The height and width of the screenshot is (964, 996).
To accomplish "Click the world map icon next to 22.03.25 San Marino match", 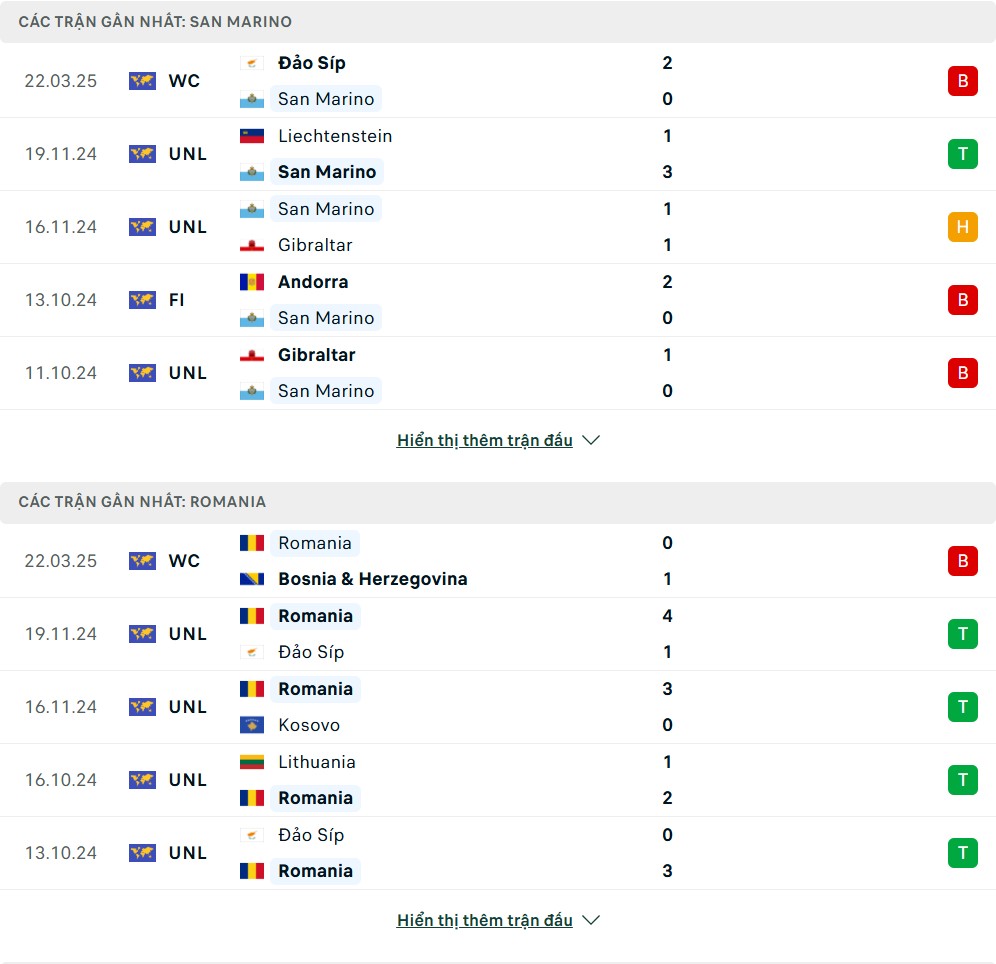I will click(142, 81).
